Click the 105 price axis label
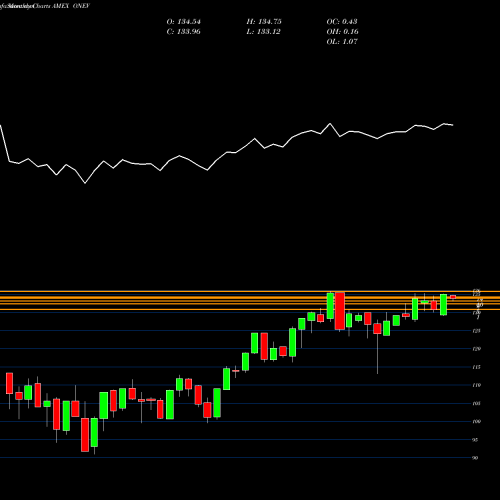Viewport: 500px width, 500px height. pos(477,403)
